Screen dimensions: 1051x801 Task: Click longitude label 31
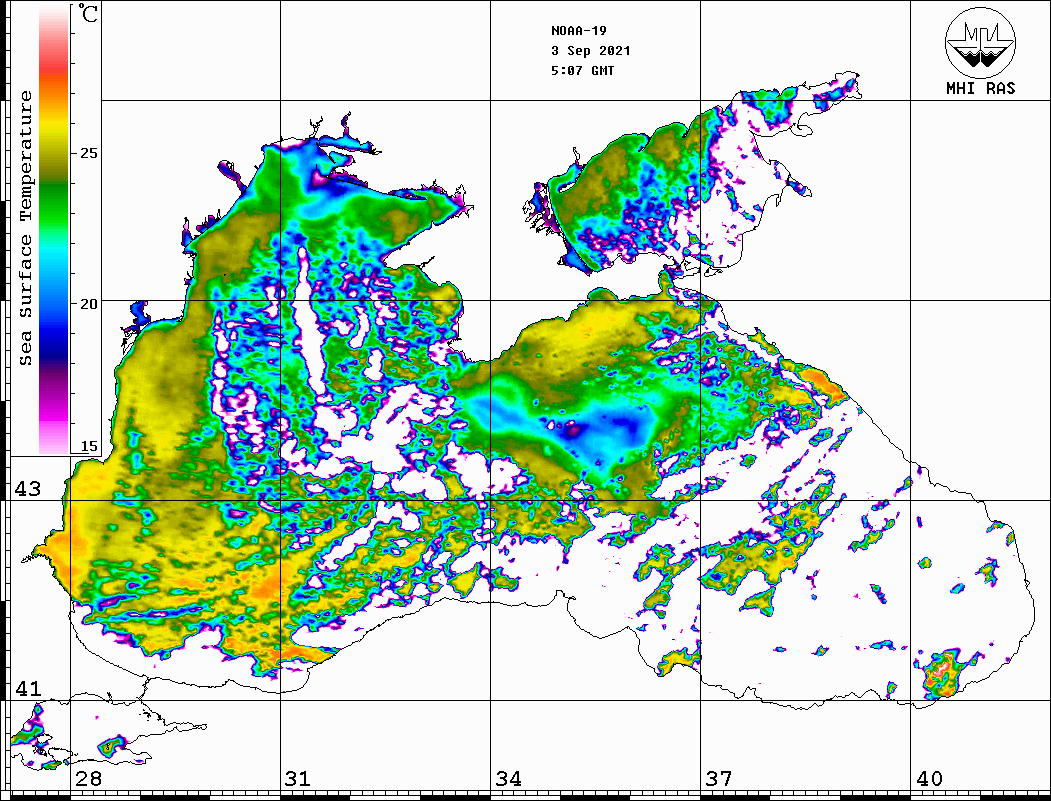click(x=298, y=779)
